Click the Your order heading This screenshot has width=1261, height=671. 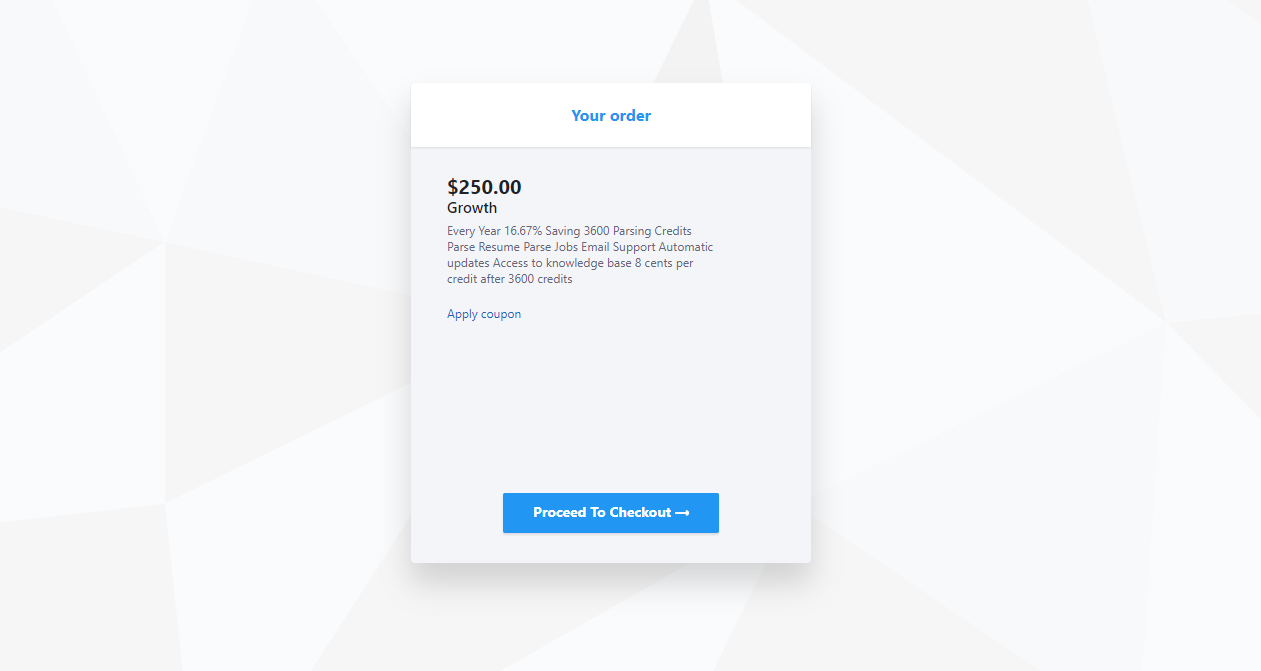[611, 116]
